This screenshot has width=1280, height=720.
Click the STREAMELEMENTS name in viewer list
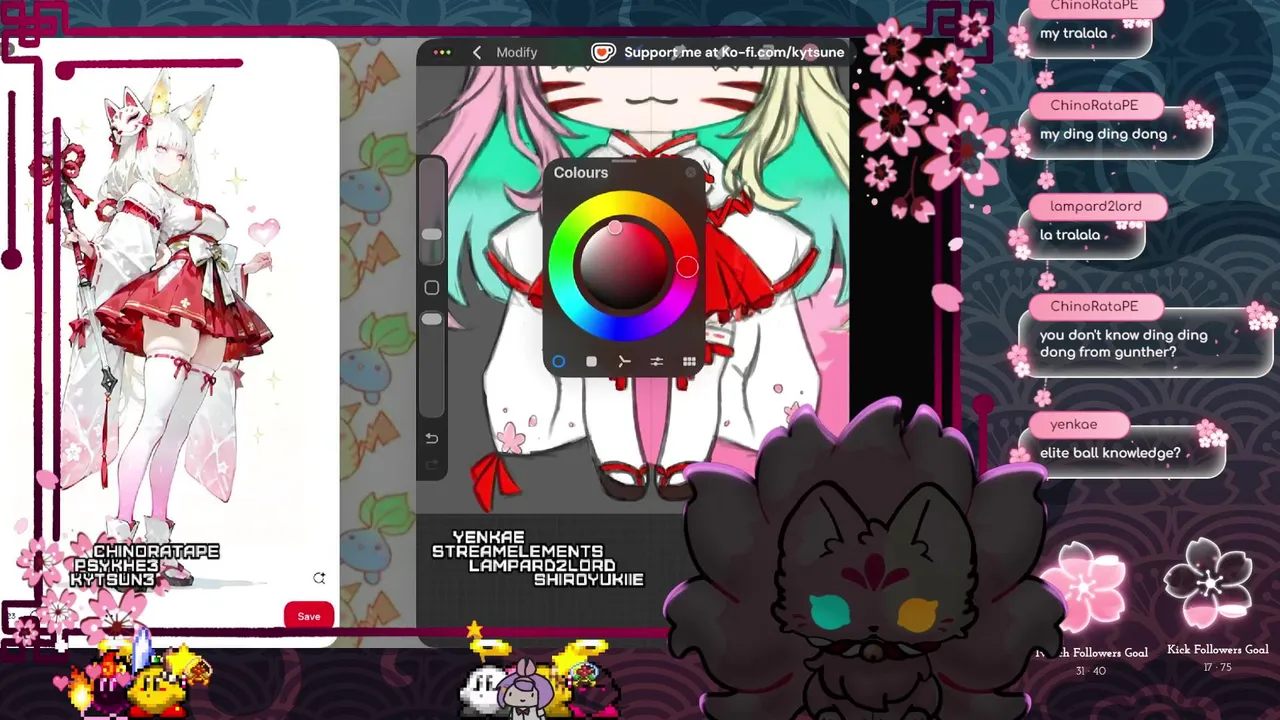pos(517,551)
